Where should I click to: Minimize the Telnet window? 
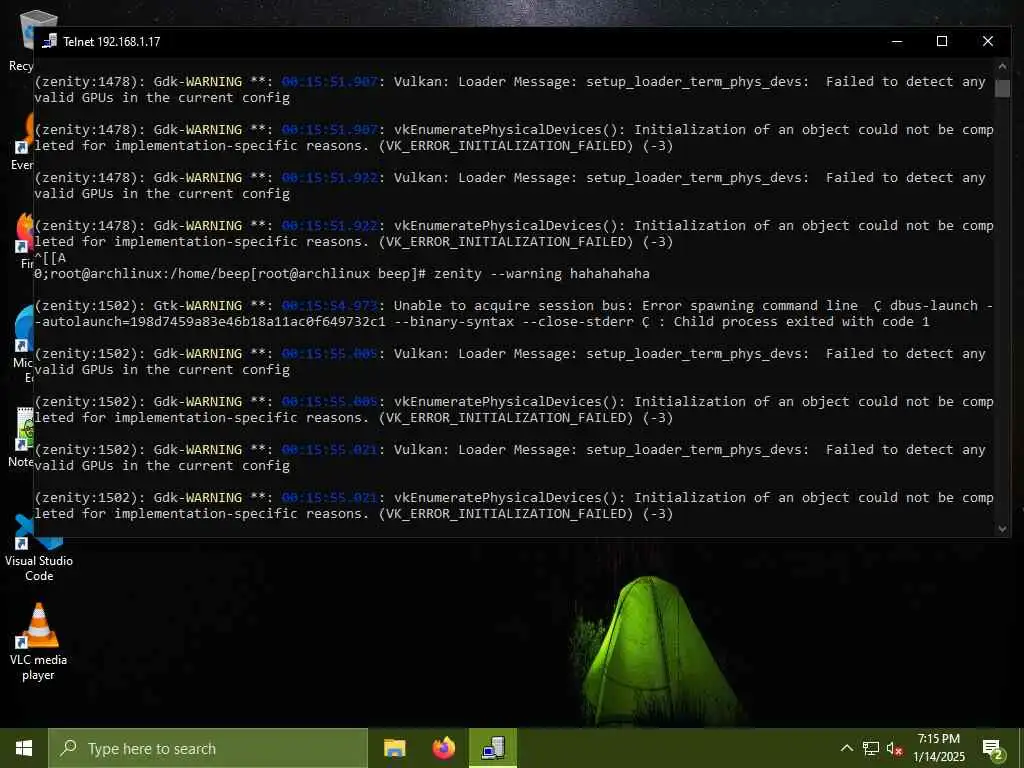(897, 41)
